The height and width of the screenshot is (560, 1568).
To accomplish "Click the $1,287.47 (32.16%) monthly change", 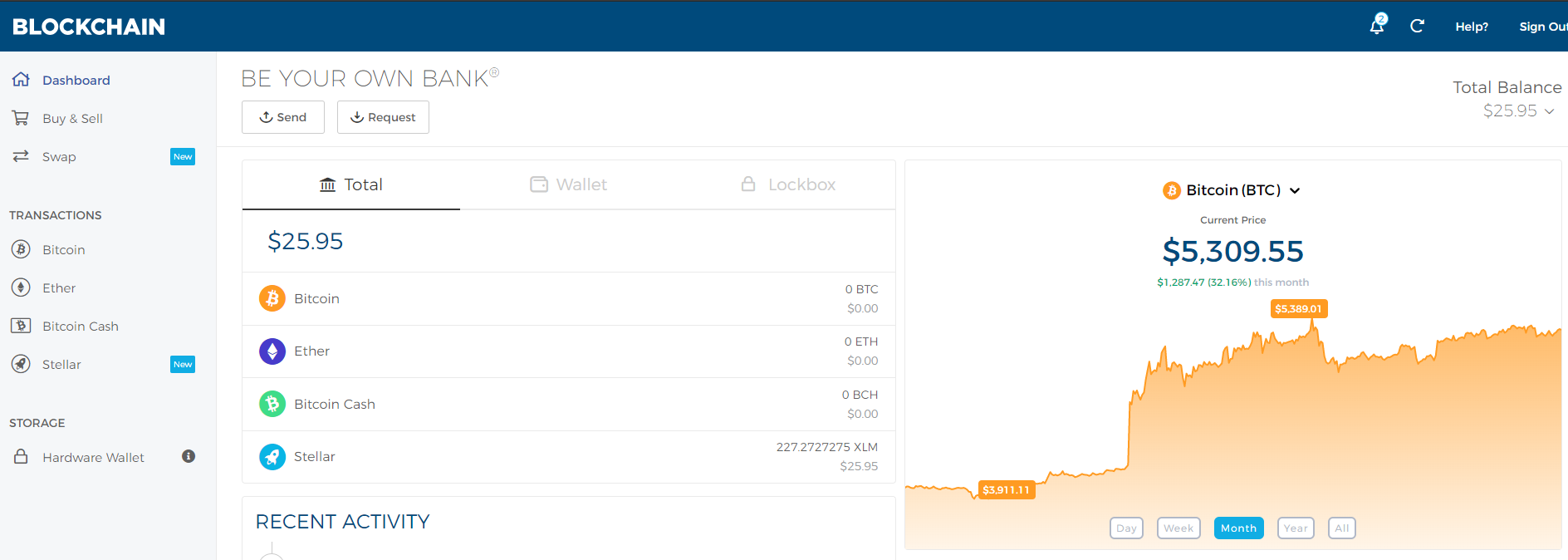I will (x=1203, y=282).
